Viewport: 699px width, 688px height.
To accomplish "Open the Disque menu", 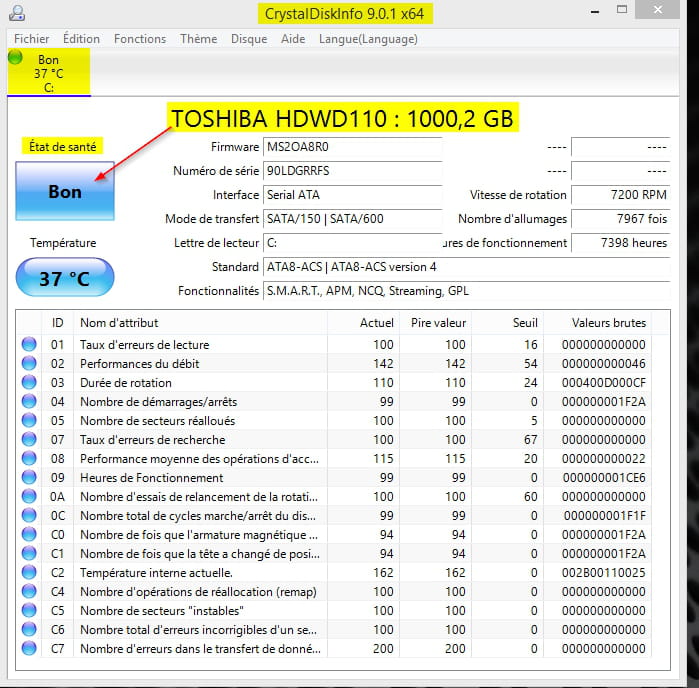I will click(x=249, y=39).
